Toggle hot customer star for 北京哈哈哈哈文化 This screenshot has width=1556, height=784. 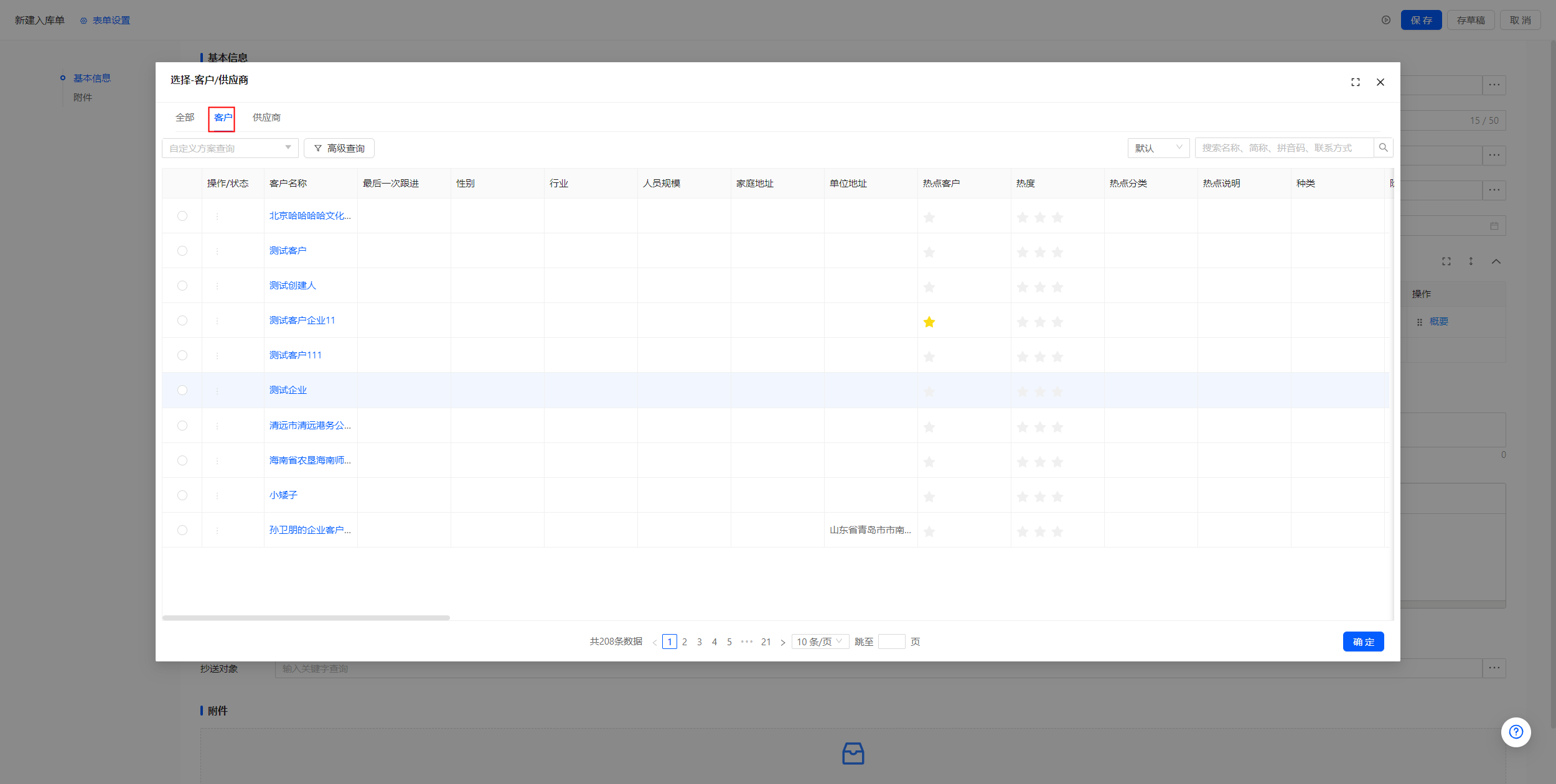point(929,217)
